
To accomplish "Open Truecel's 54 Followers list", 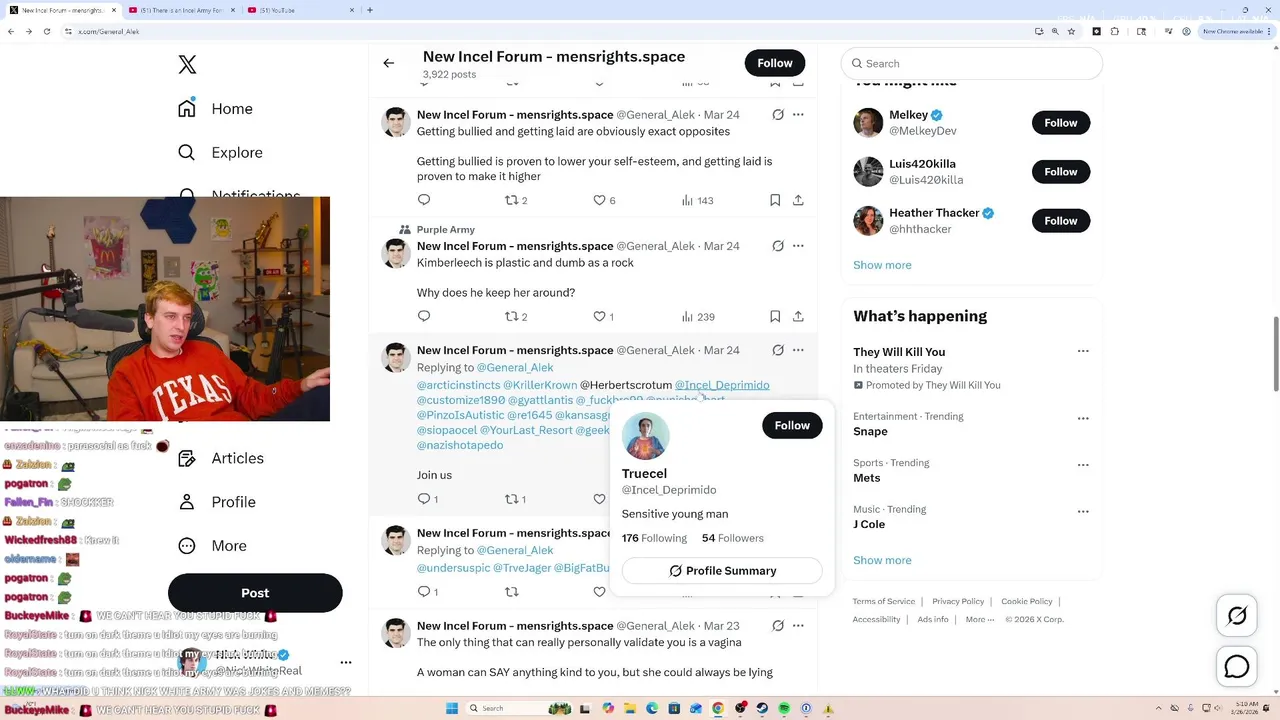I will point(733,538).
